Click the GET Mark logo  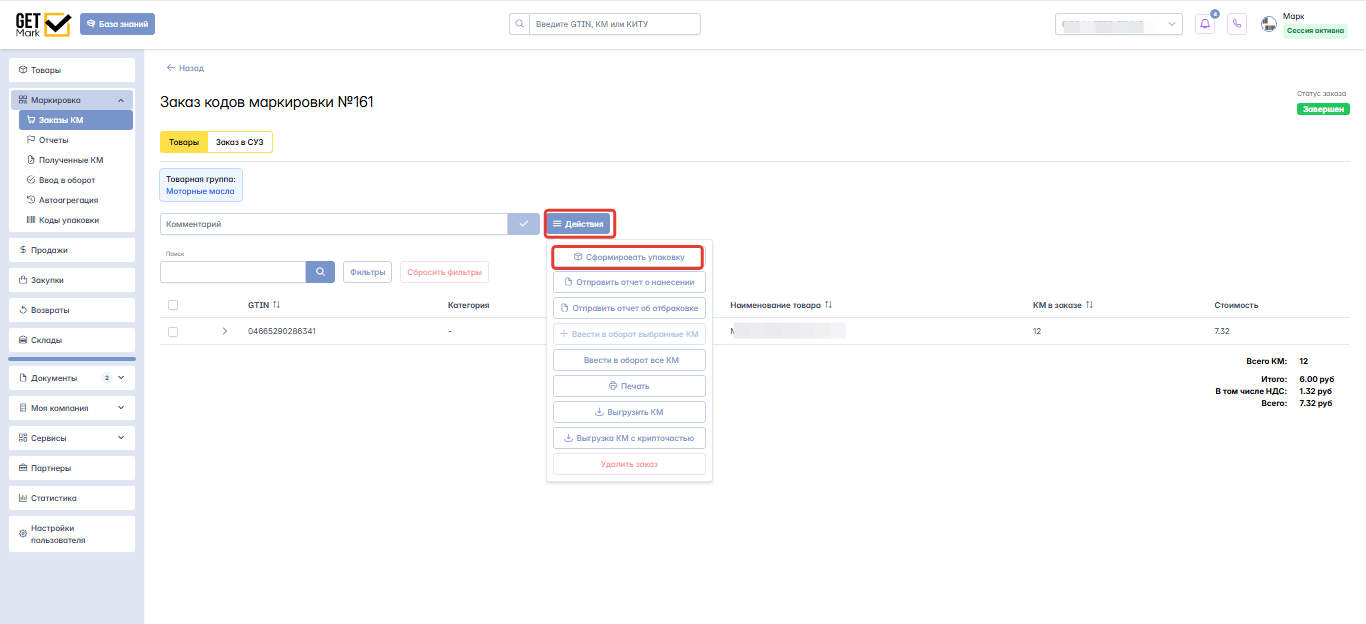point(43,24)
